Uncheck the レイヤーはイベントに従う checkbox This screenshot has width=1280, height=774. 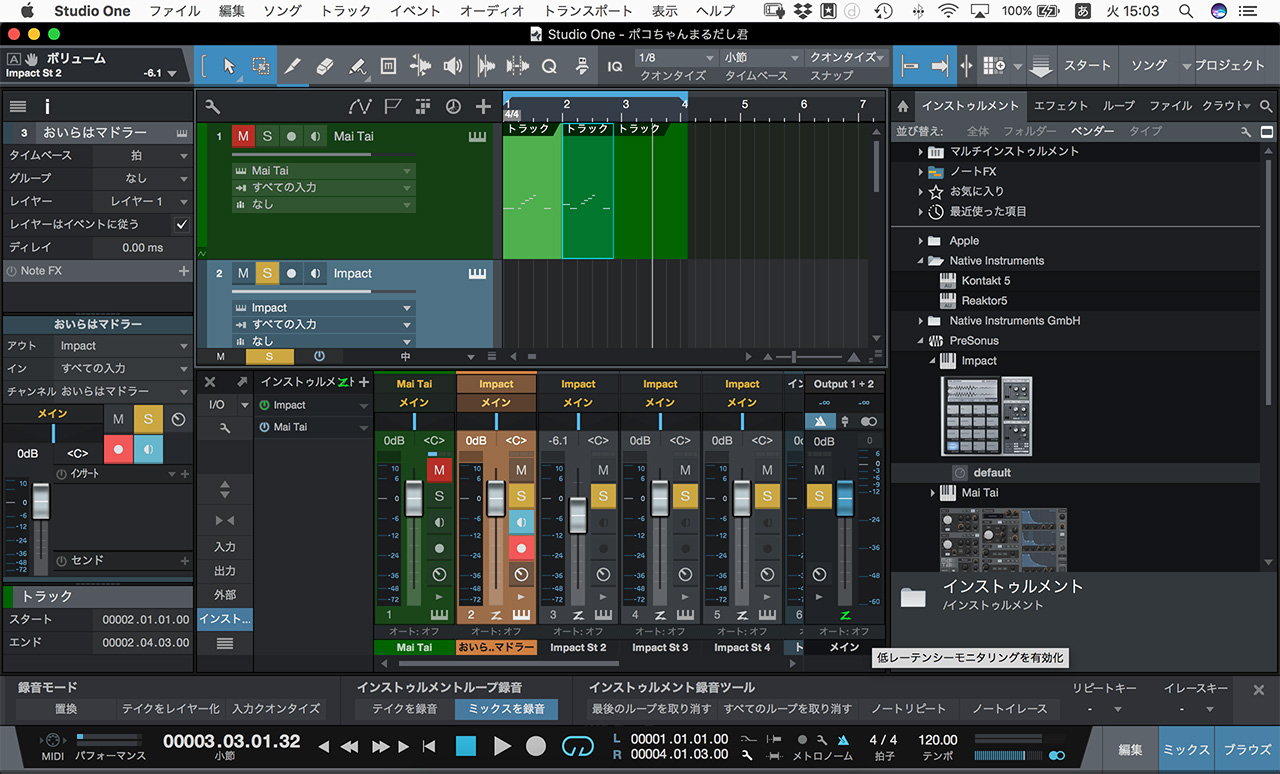181,225
